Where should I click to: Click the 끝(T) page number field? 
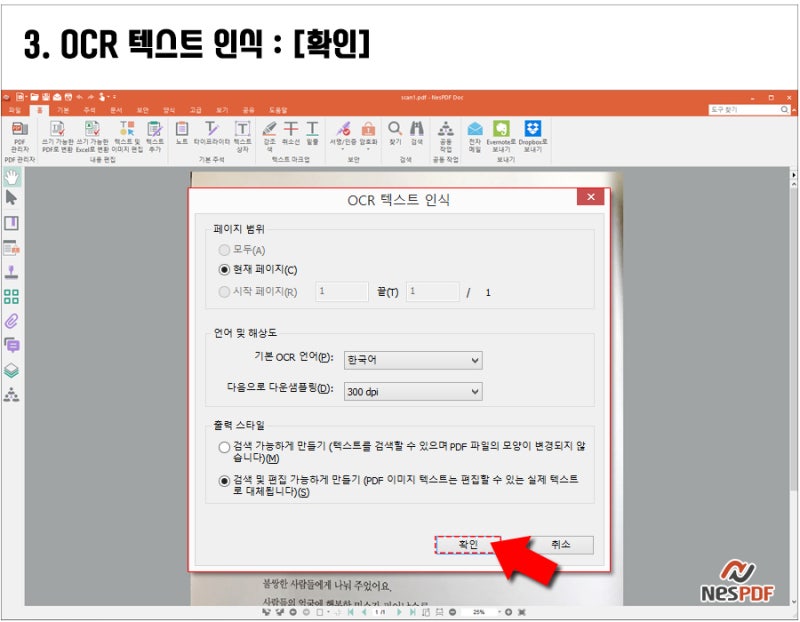point(432,292)
